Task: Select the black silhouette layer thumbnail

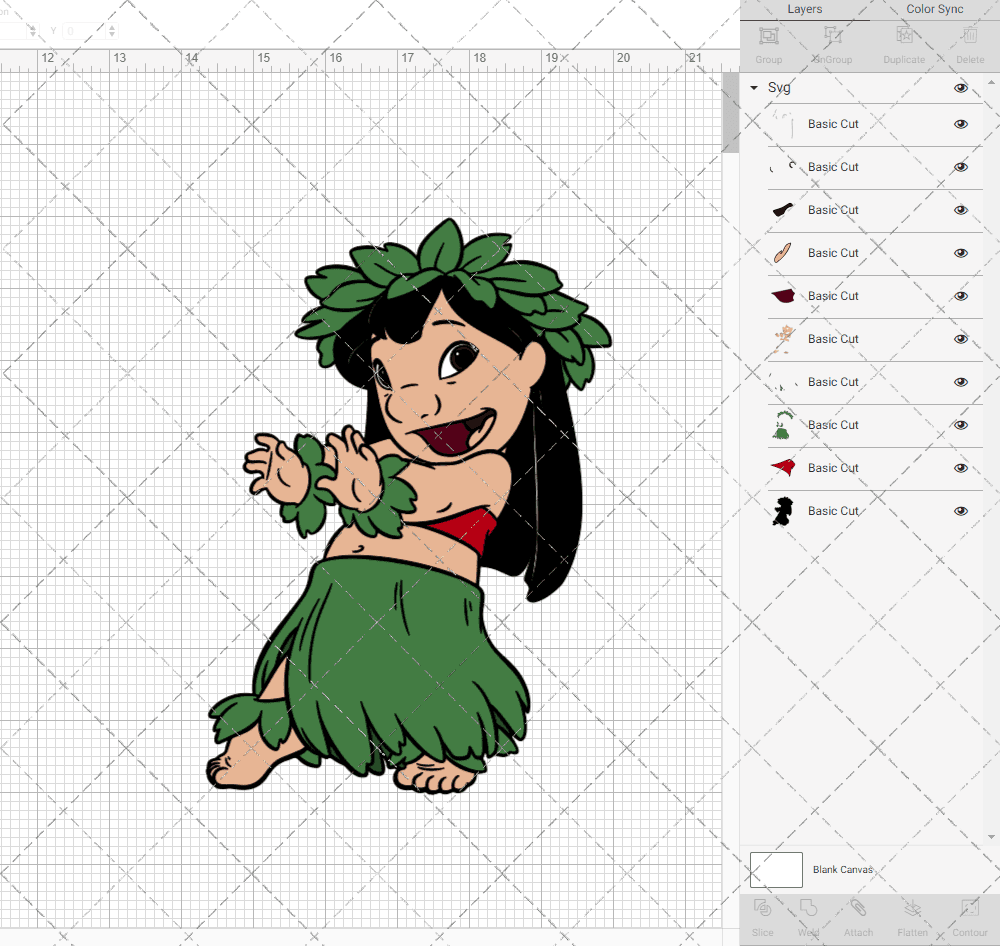Action: (783, 511)
